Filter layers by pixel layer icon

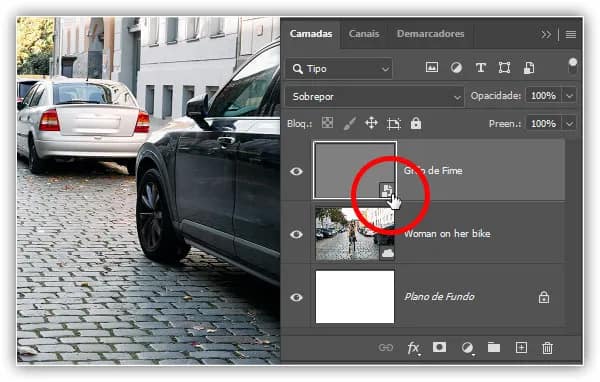point(432,68)
